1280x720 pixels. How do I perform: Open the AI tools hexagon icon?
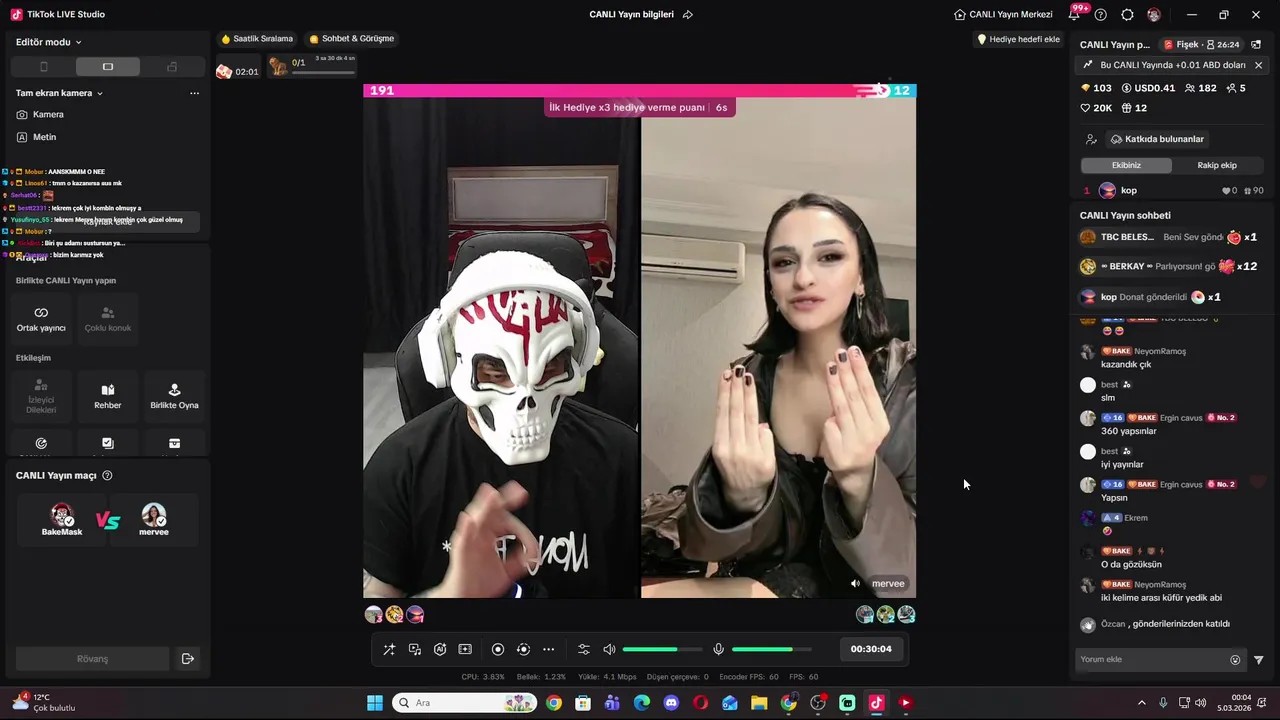[440, 649]
